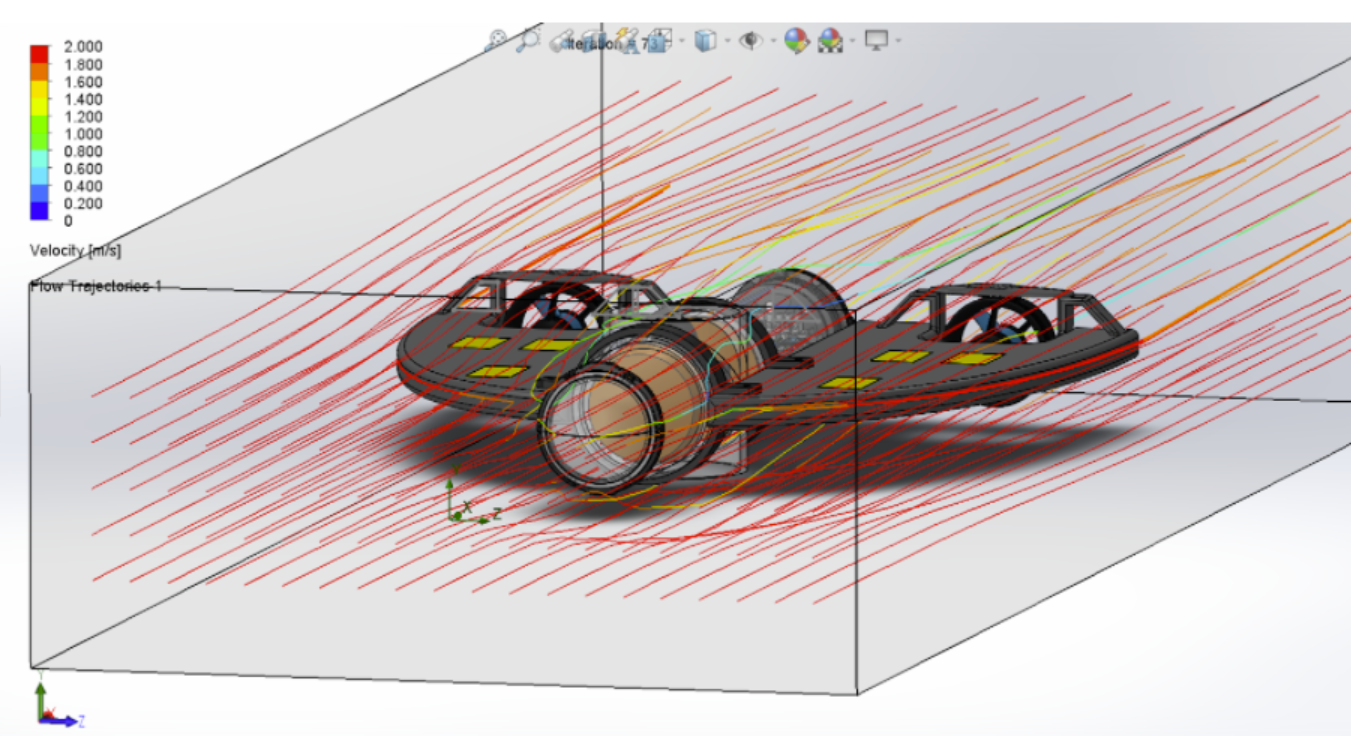1351x736 pixels.
Task: Select the Zoom to Area magnifier tool
Action: click(x=528, y=40)
